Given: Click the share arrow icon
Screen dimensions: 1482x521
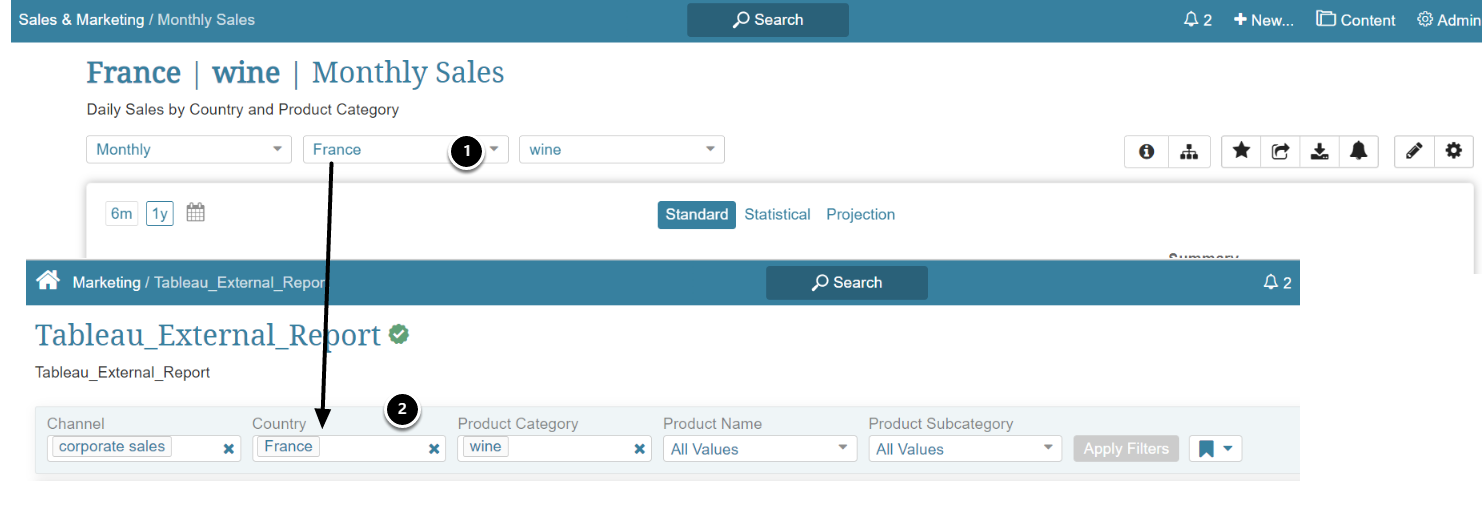Looking at the screenshot, I should click(1280, 151).
